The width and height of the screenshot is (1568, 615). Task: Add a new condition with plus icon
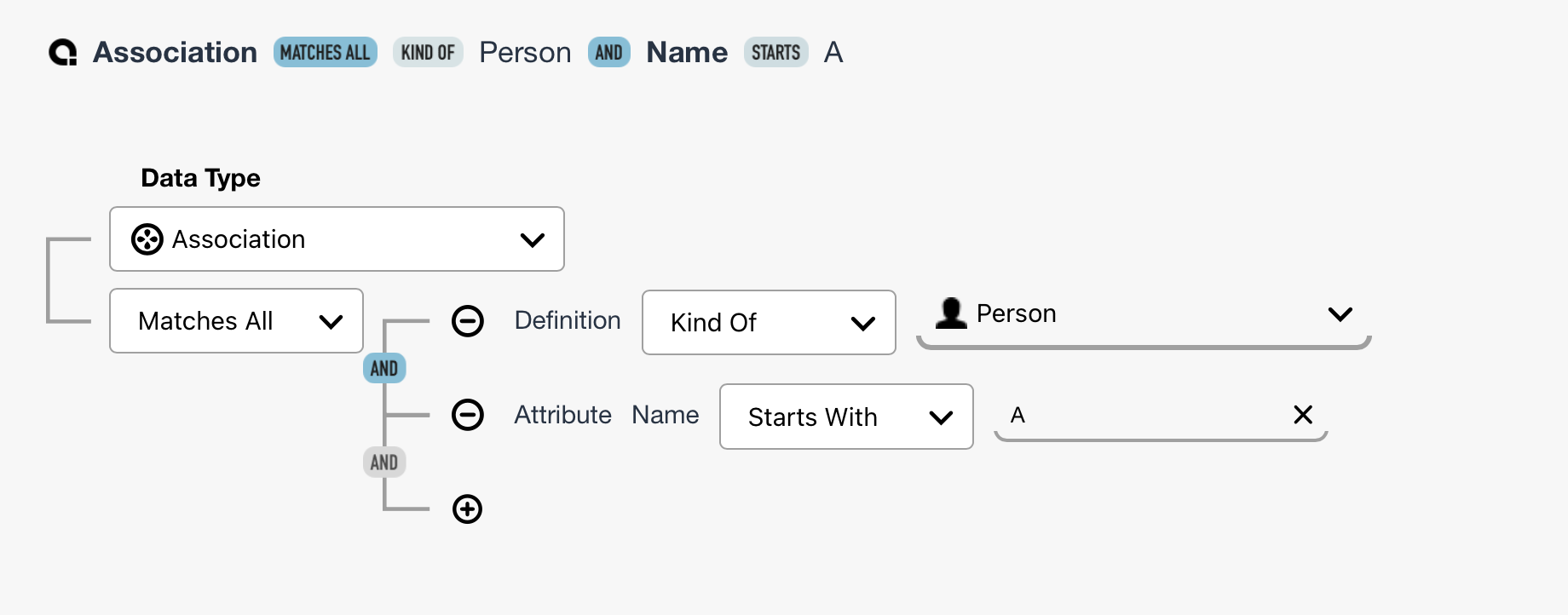point(467,509)
